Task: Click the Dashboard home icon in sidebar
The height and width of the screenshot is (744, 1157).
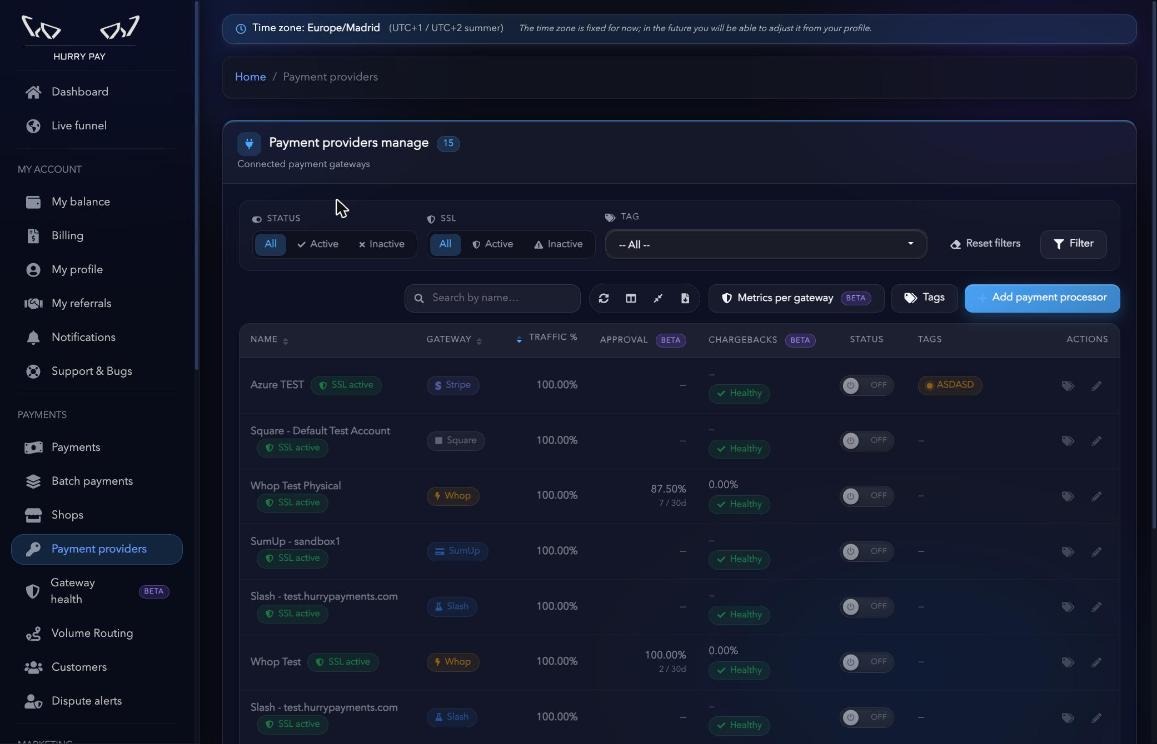Action: point(33,92)
